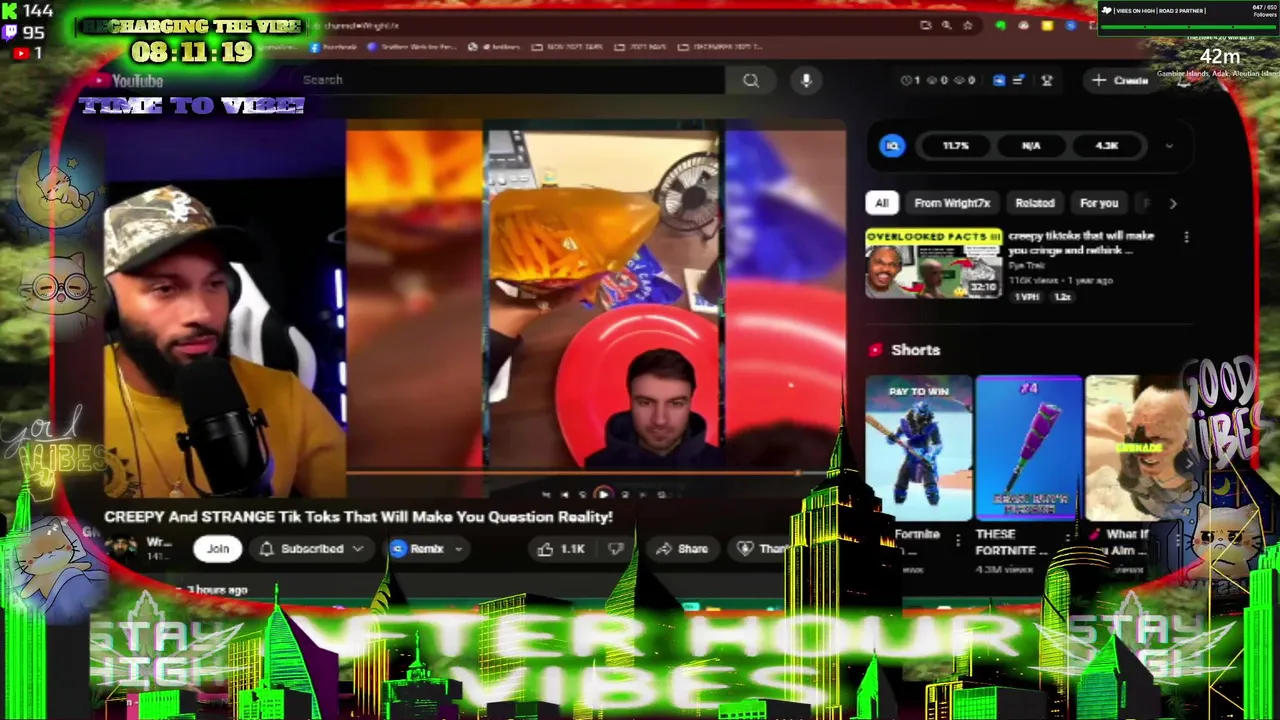Click the Thanks button
The image size is (1280, 720).
(762, 549)
